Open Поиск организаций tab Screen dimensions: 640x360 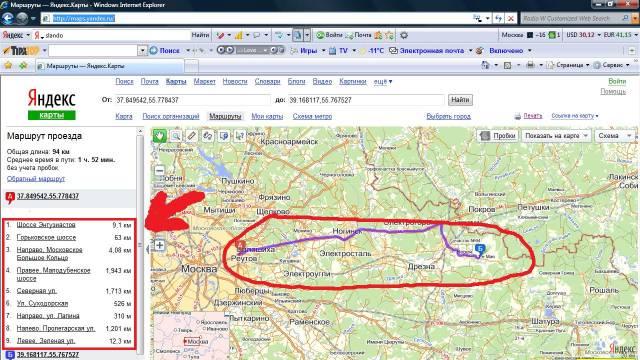[171, 116]
